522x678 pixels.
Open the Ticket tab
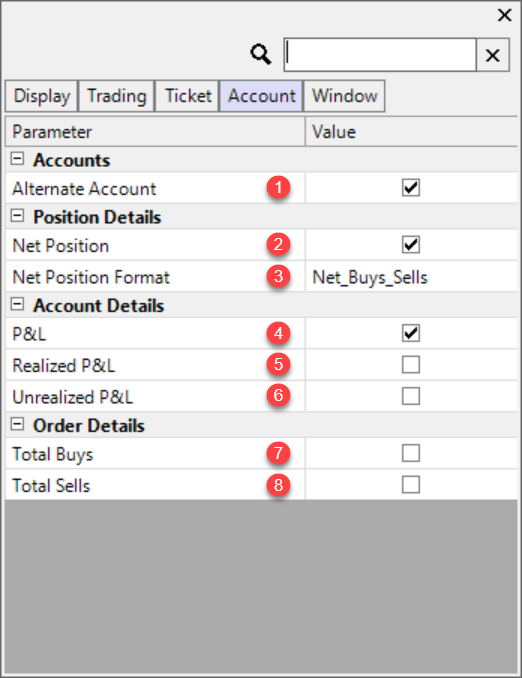coord(187,96)
